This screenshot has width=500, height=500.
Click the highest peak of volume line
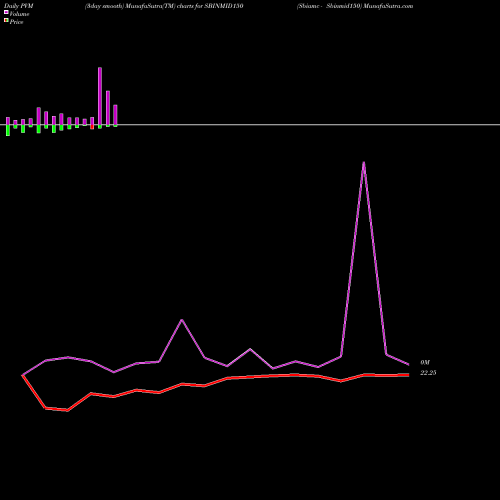coord(364,163)
